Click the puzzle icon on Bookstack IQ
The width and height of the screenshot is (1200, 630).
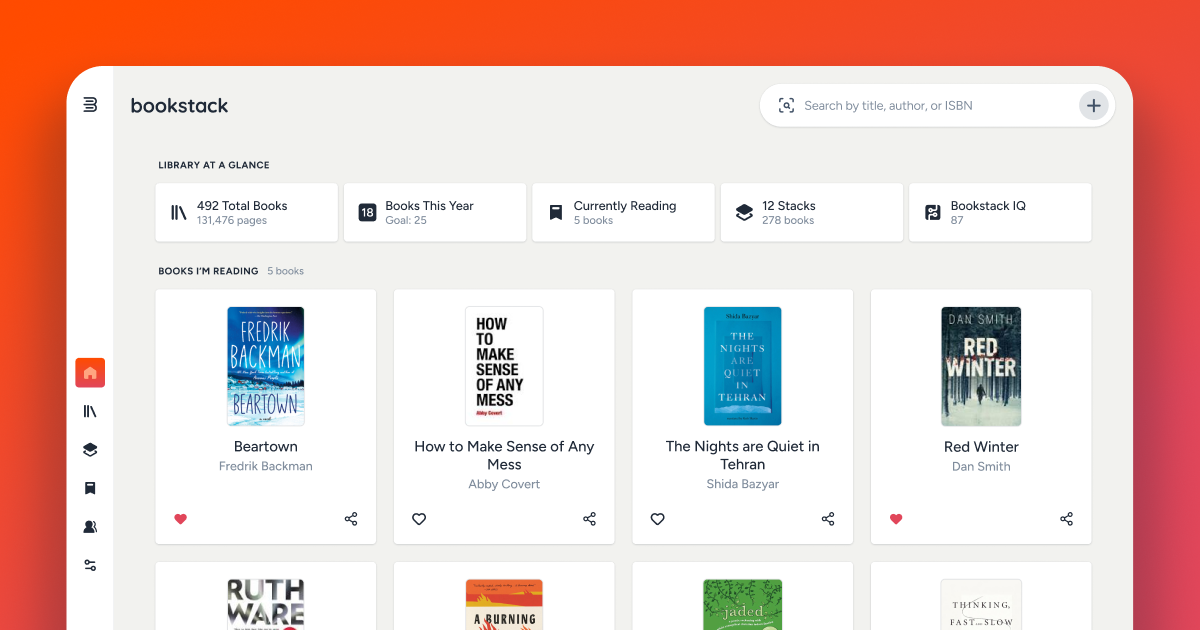(x=932, y=212)
